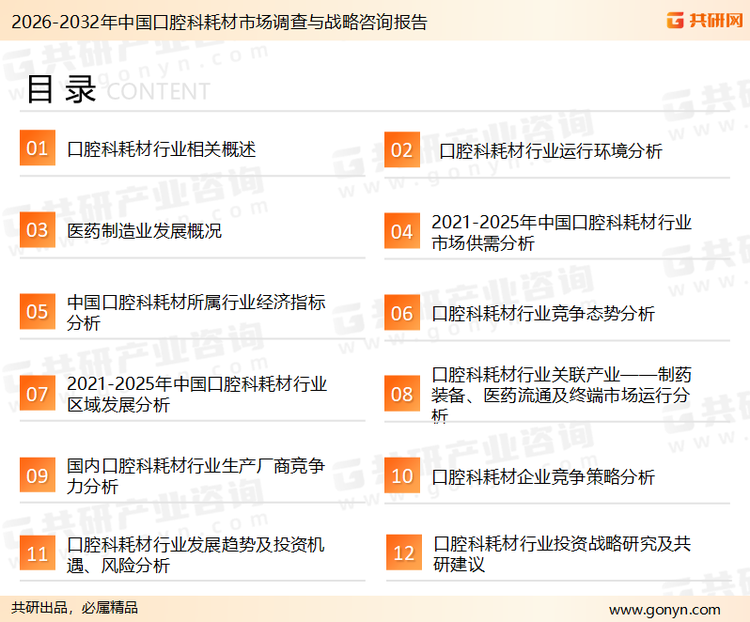Image resolution: width=750 pixels, height=622 pixels.
Task: Click the report title 2026-2032年中国口腔科耗材 header
Action: [219, 22]
